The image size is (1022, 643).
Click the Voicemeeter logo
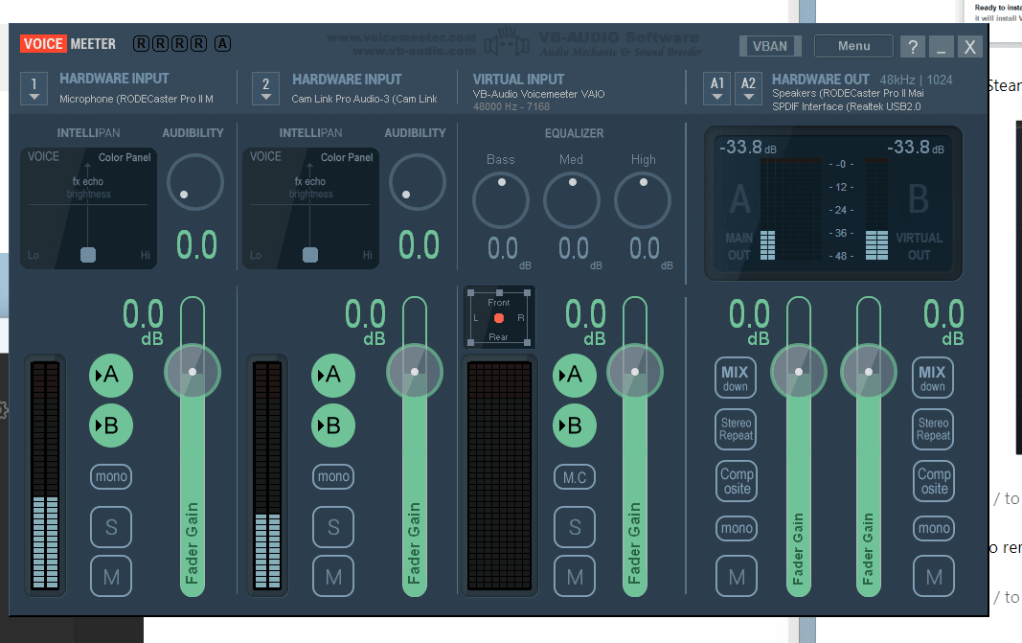[68, 44]
